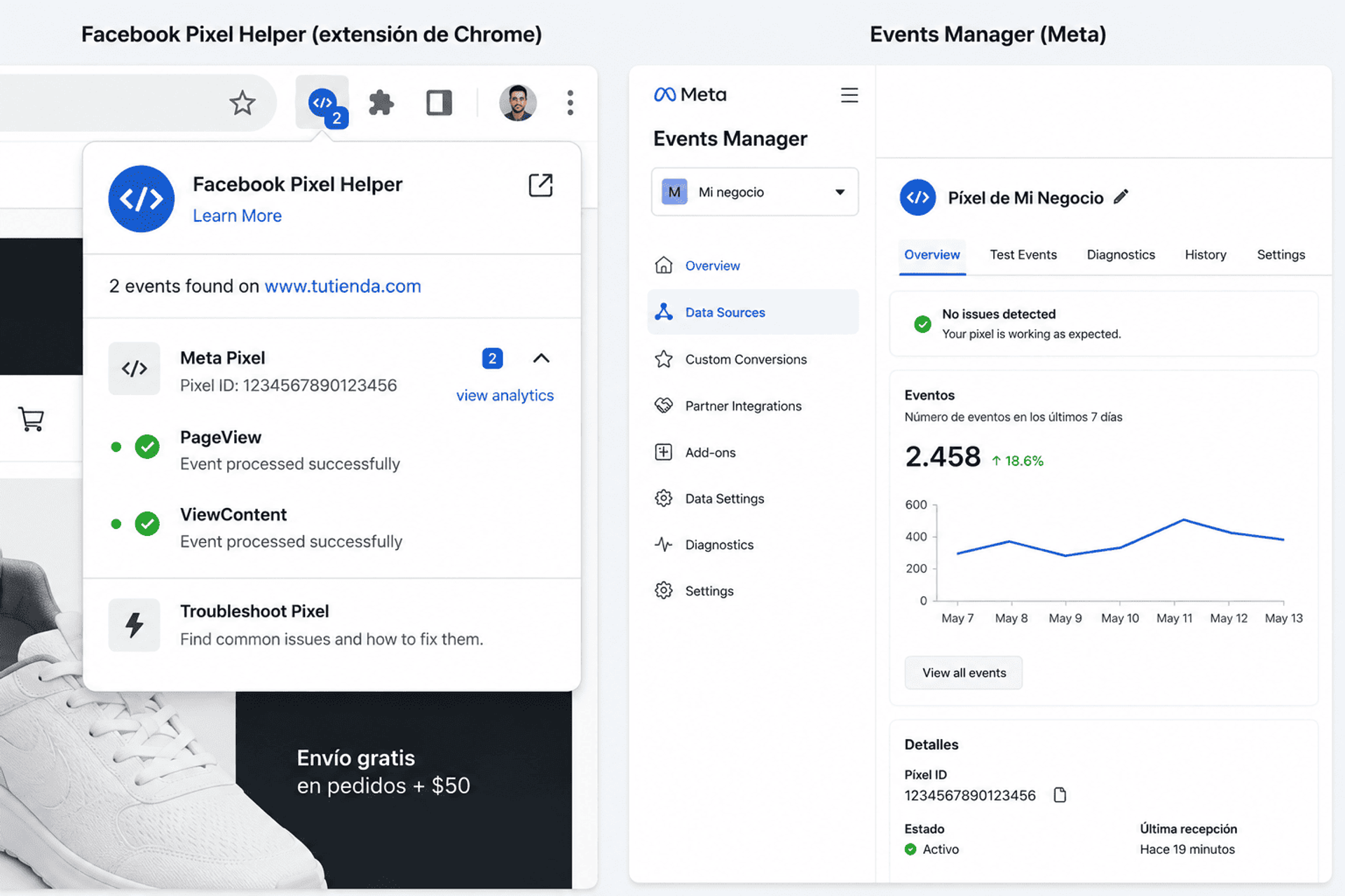Open Partner Integrations in the sidebar
Image resolution: width=1345 pixels, height=896 pixels.
(753, 406)
